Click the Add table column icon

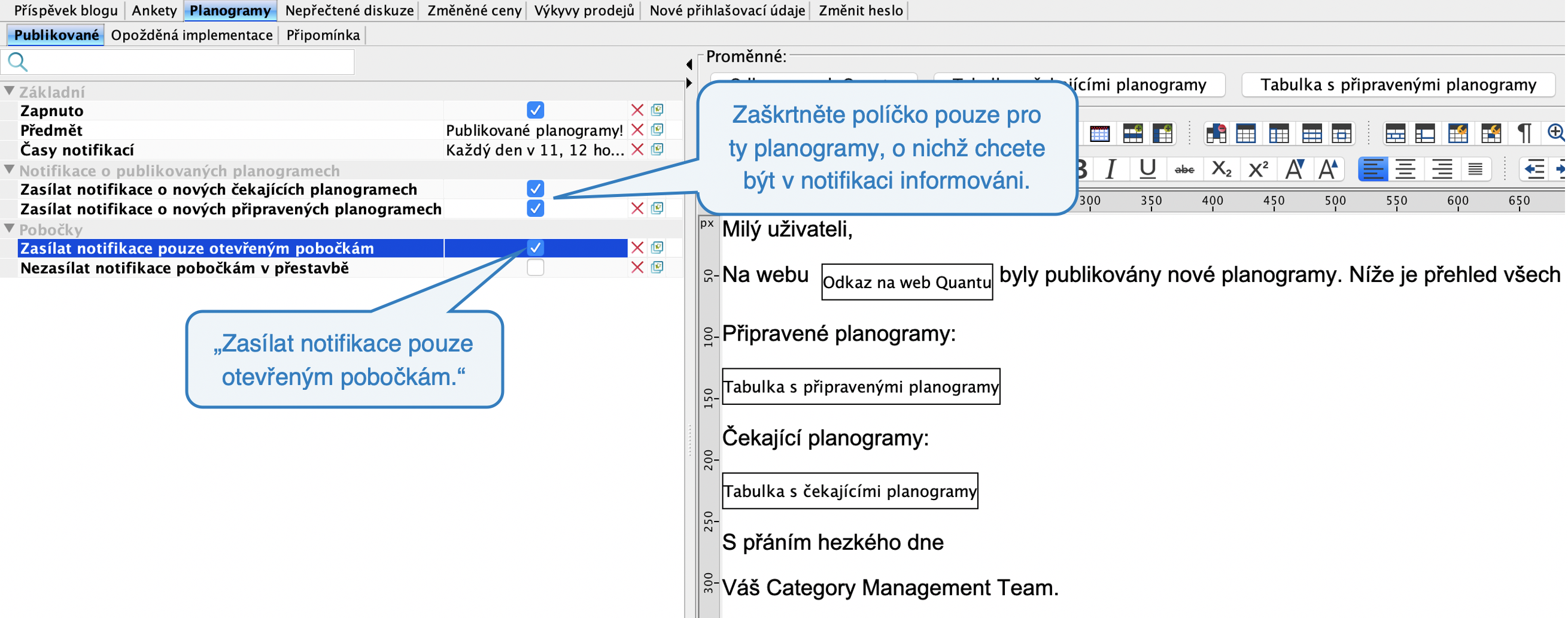click(x=1163, y=133)
